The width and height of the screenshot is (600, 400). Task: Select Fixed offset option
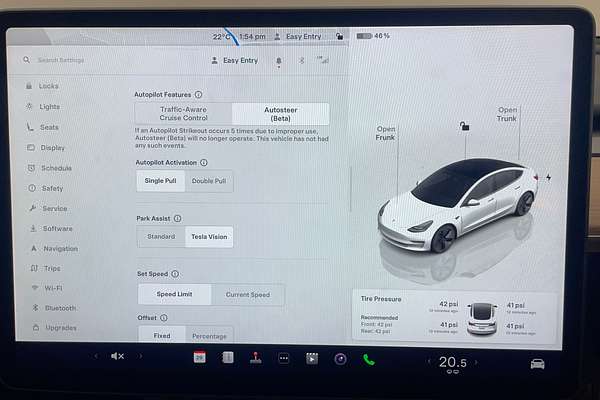click(162, 335)
